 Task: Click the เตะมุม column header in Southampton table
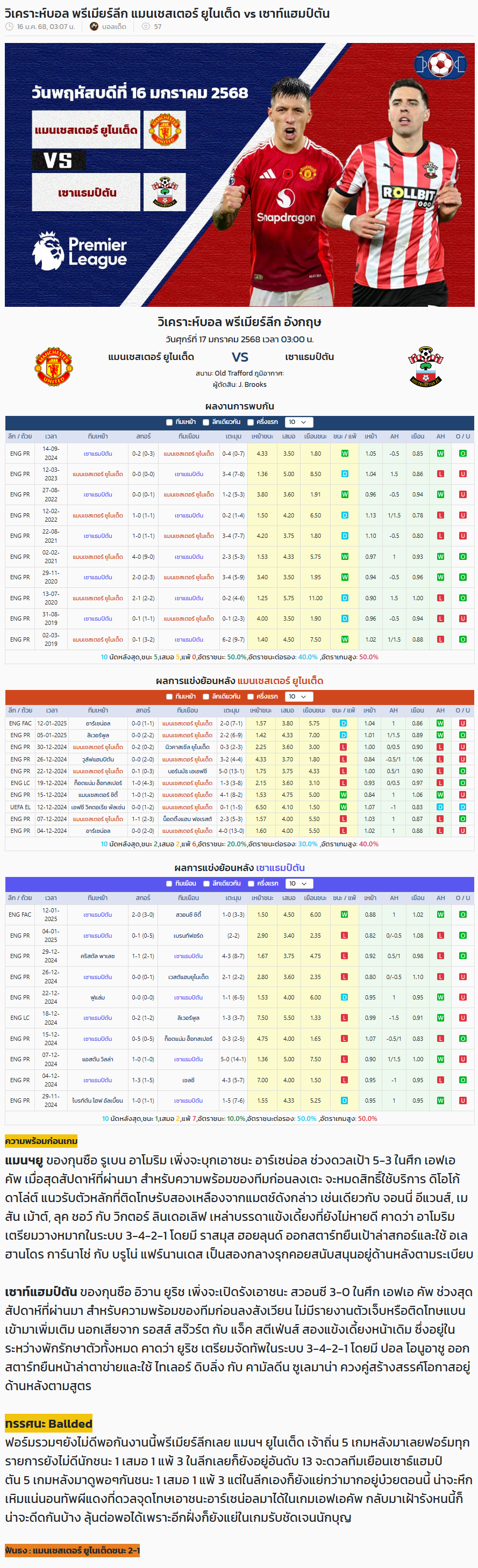pyautogui.click(x=234, y=898)
